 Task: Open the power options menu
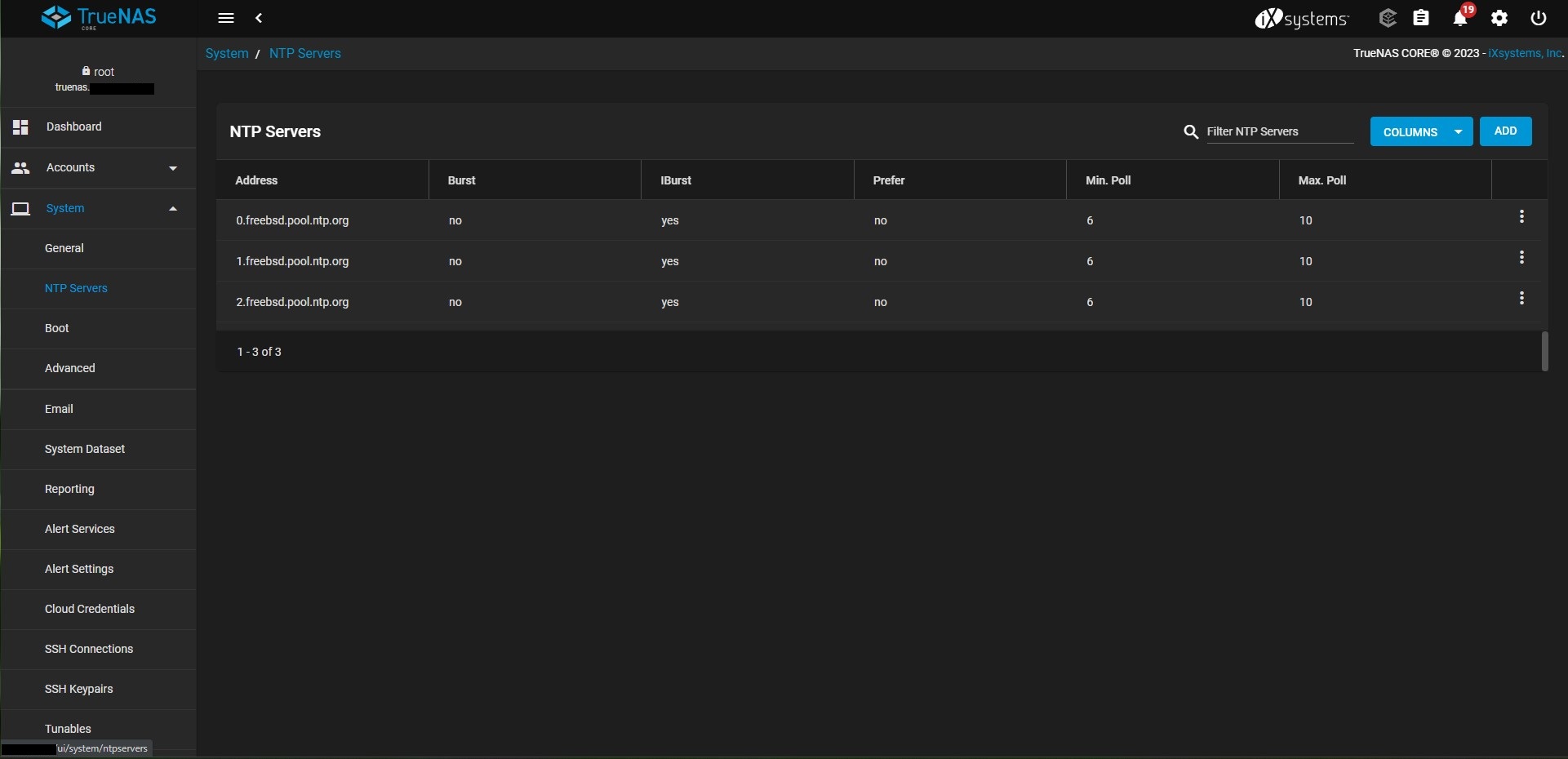point(1538,18)
